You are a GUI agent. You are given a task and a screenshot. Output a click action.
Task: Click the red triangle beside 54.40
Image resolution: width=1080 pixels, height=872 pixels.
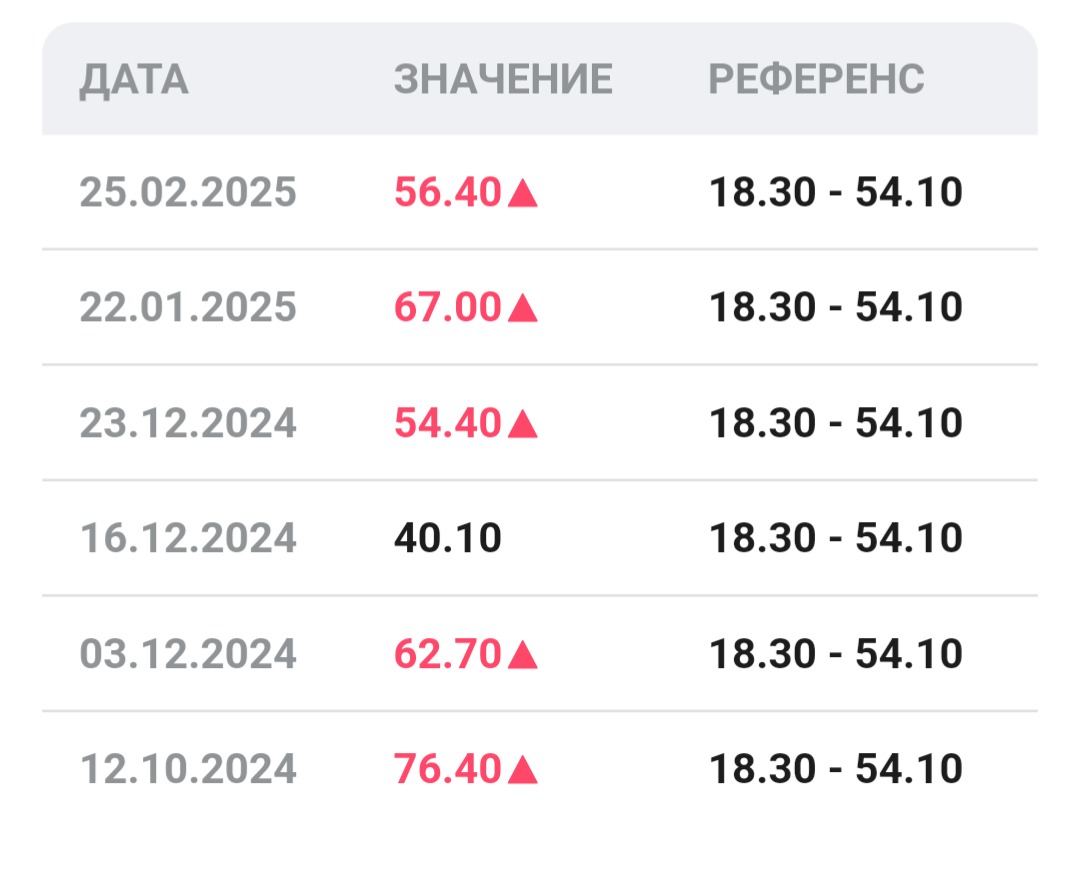(523, 425)
